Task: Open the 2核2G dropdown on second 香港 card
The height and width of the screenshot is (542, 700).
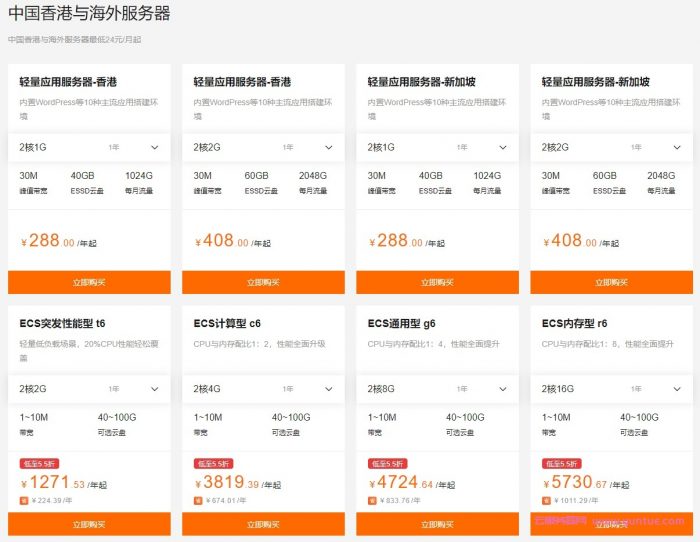Action: point(263,147)
